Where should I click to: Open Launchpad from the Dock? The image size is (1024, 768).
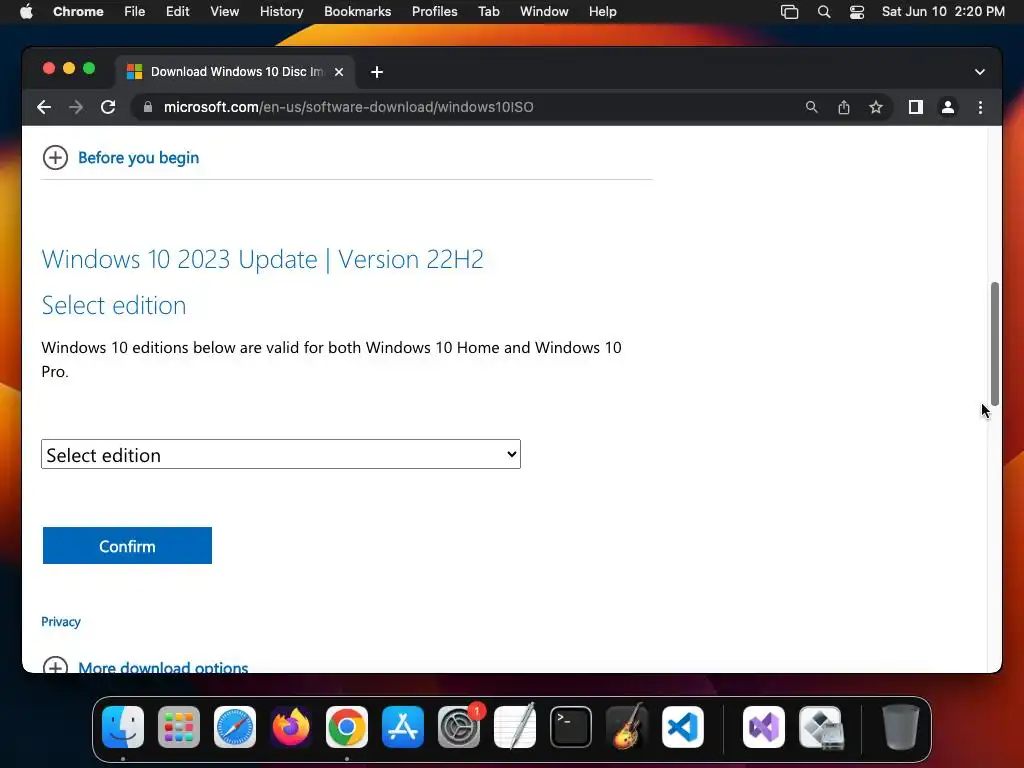179,727
